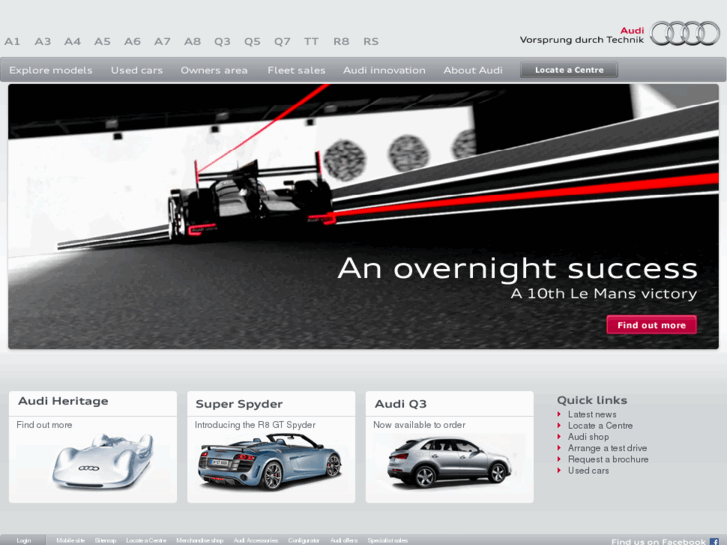
Task: Open the Configurator footer link
Action: click(x=304, y=540)
